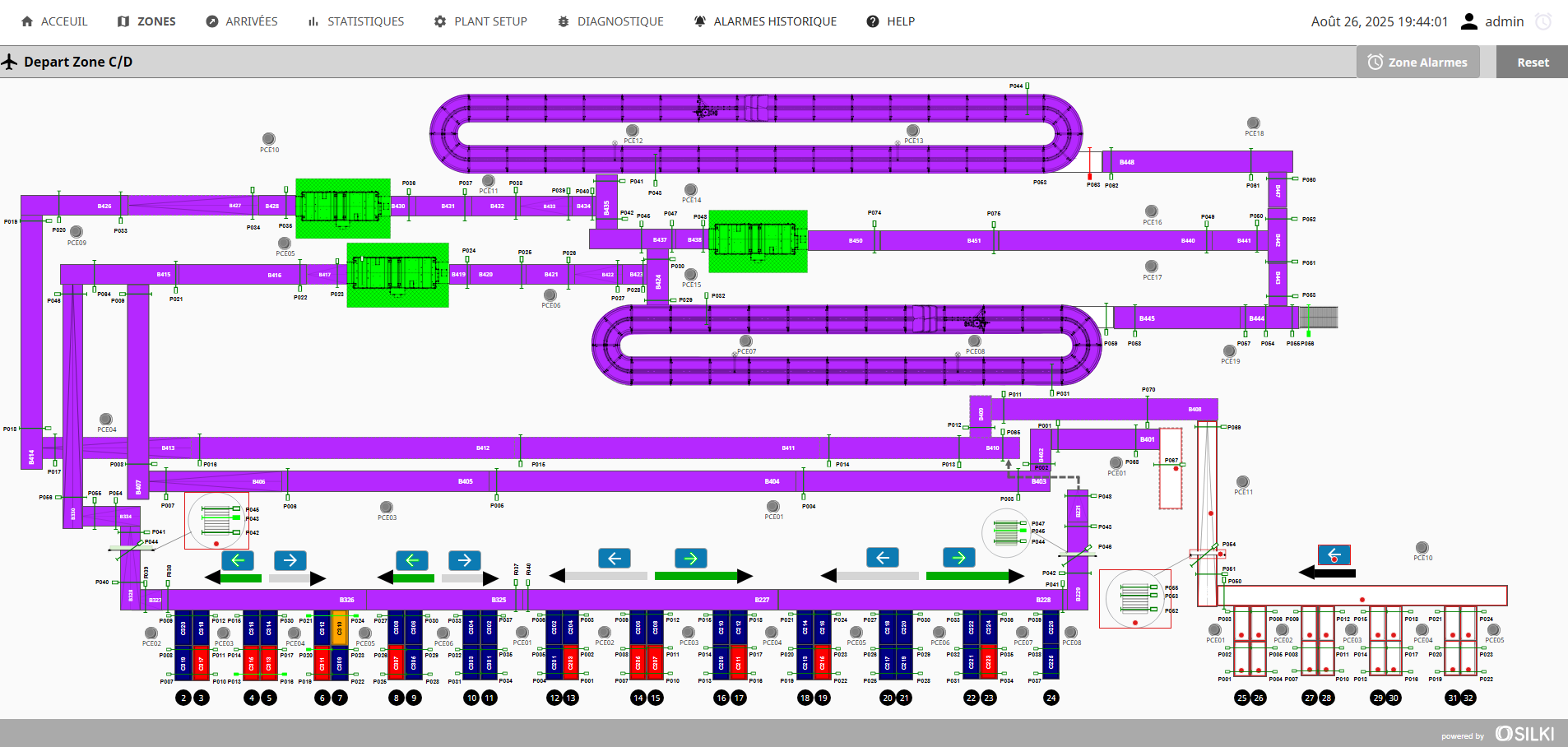
Task: Click the Zone Alarmes button
Action: pyautogui.click(x=1417, y=62)
